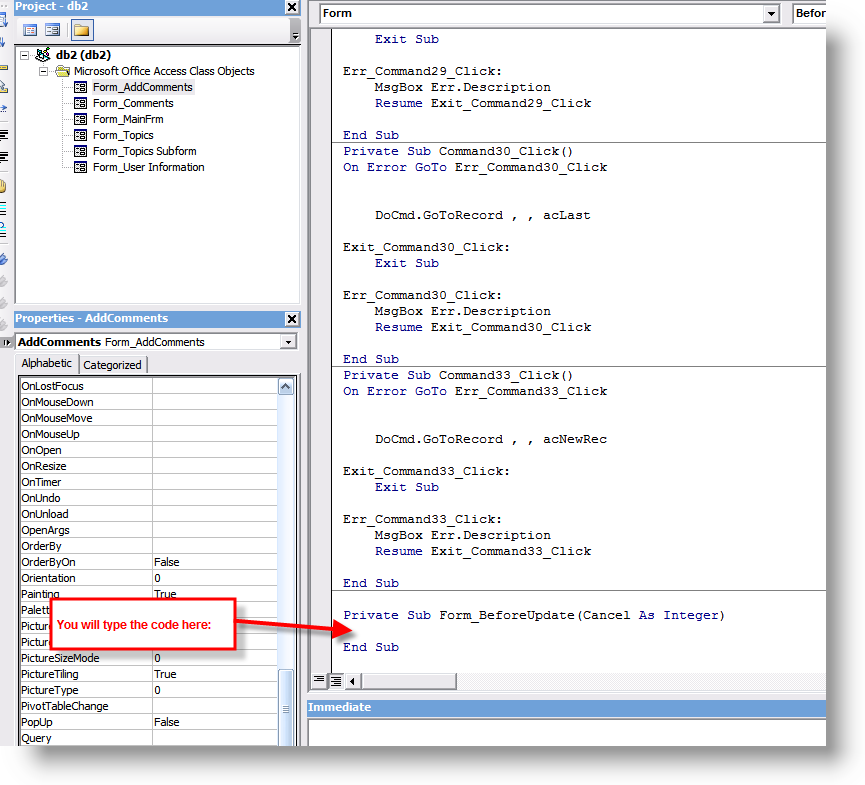Switch to Full Module View button
The width and height of the screenshot is (865, 785).
point(335,681)
